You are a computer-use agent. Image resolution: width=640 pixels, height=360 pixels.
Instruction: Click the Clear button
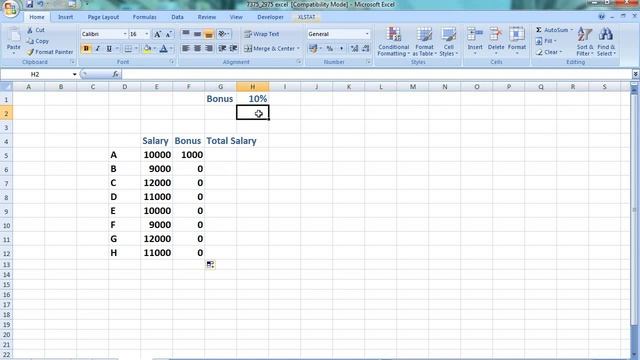(x=549, y=52)
